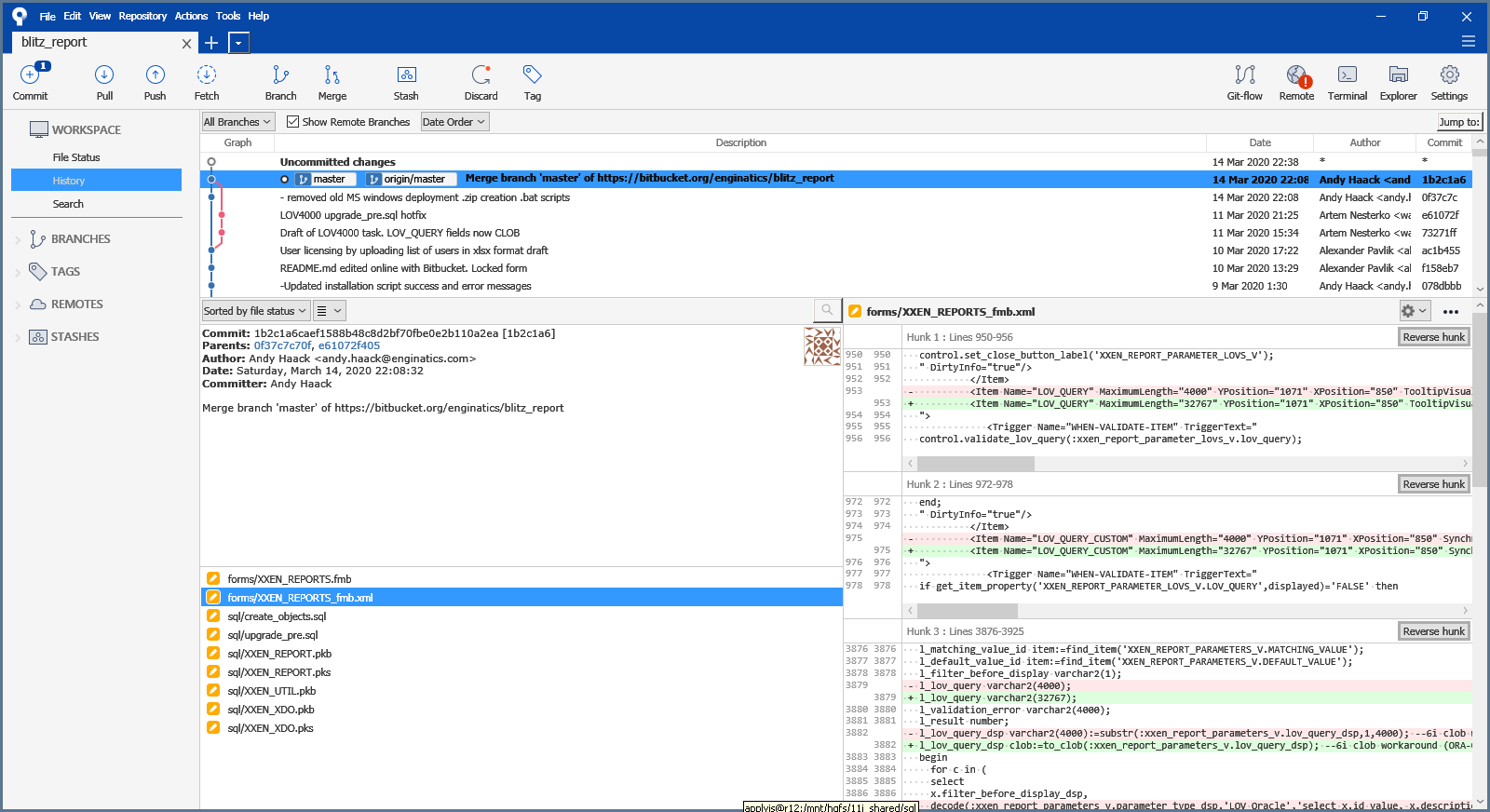The width and height of the screenshot is (1490, 812).
Task: Click the search magnifier in file list
Action: (x=826, y=310)
